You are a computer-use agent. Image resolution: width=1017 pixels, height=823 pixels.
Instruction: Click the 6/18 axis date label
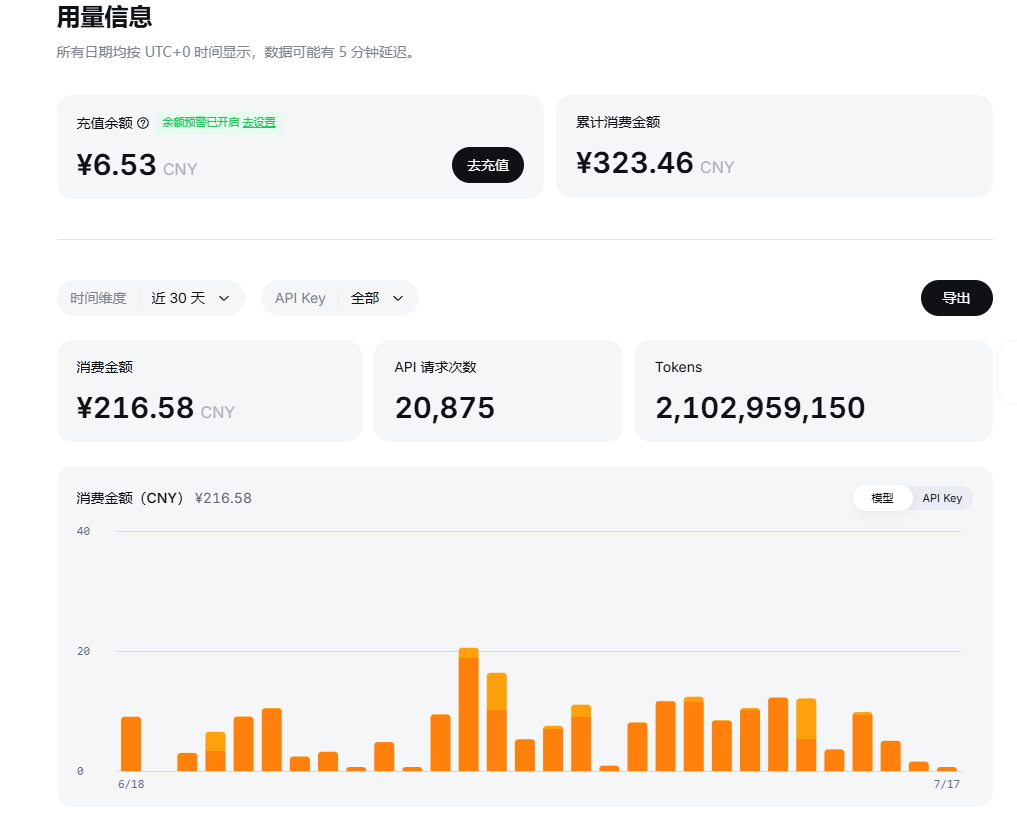point(131,784)
